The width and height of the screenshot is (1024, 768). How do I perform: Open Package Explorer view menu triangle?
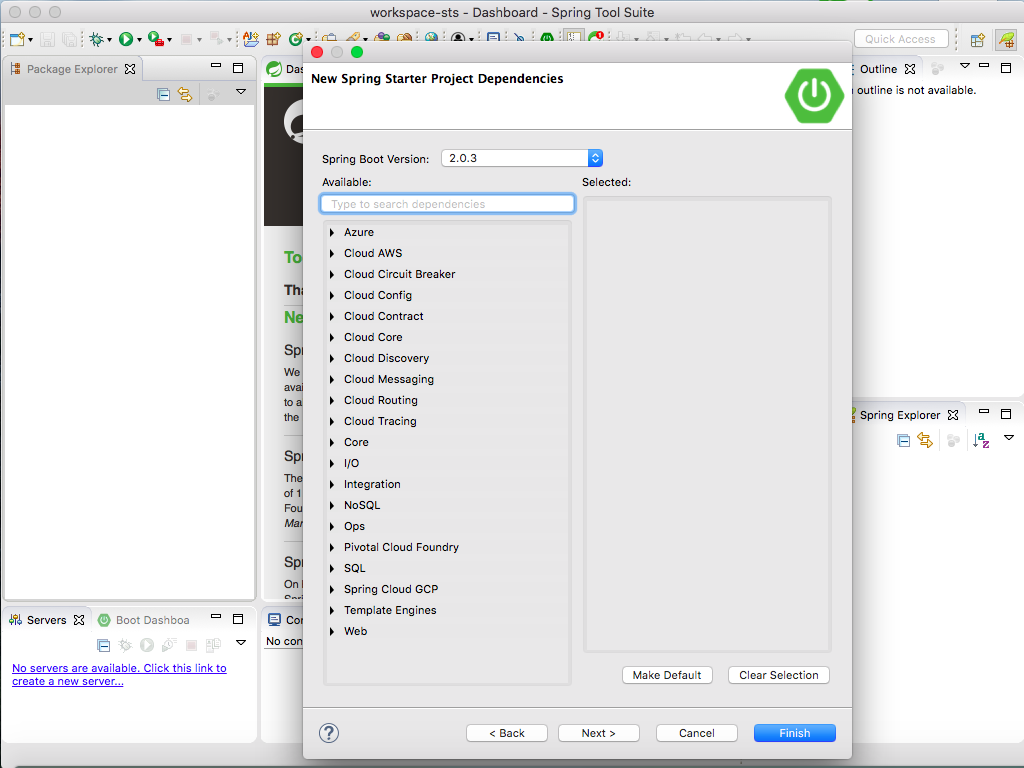coord(241,92)
